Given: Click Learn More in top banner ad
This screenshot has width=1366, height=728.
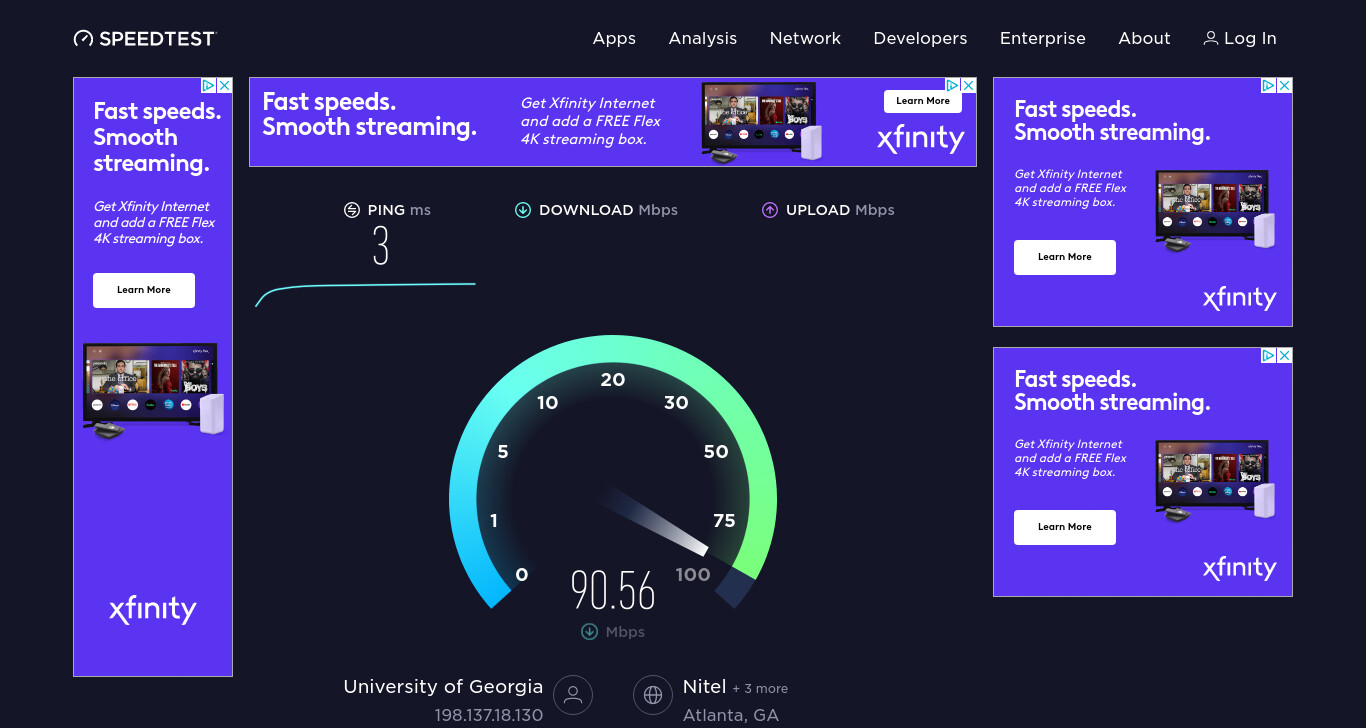Looking at the screenshot, I should point(923,101).
